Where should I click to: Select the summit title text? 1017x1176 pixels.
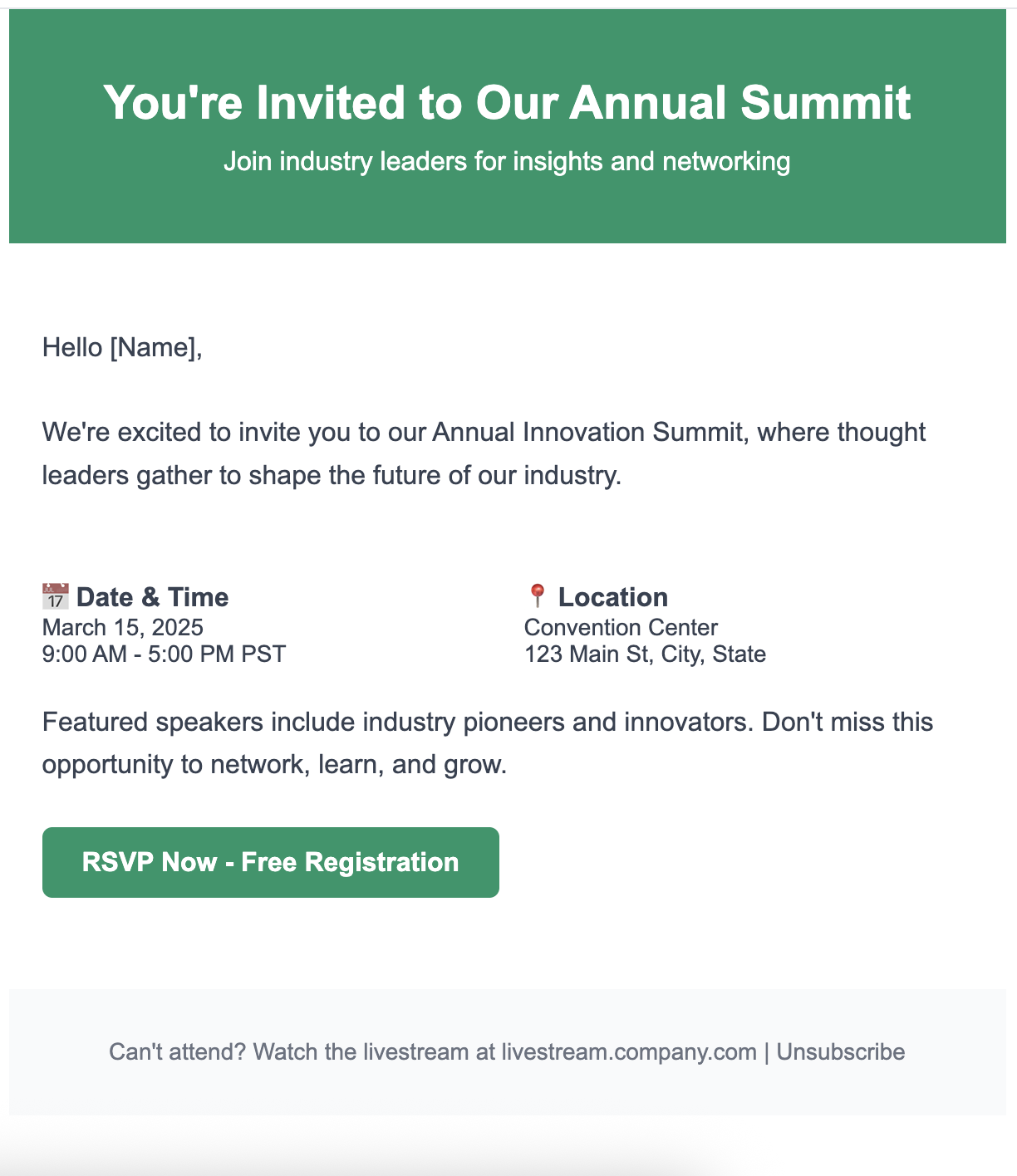[x=507, y=102]
